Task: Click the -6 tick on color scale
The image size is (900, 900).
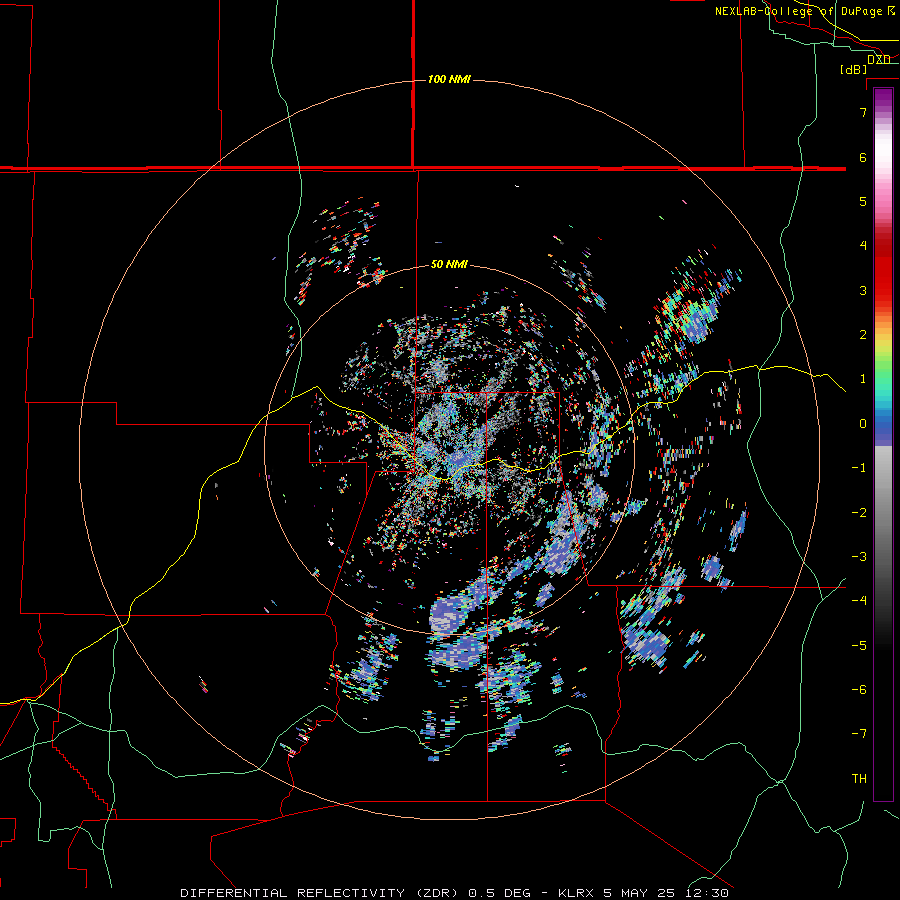Action: [859, 690]
